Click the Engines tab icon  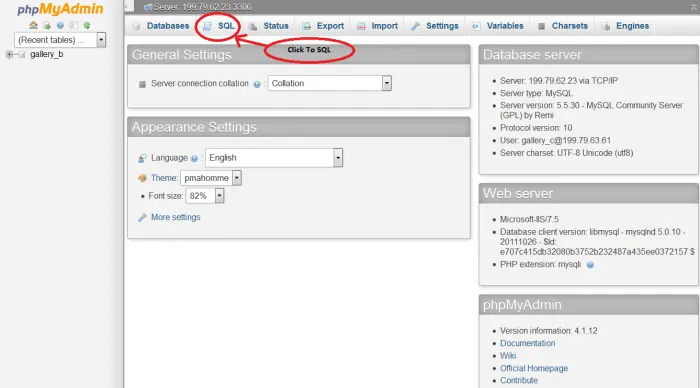pos(606,26)
